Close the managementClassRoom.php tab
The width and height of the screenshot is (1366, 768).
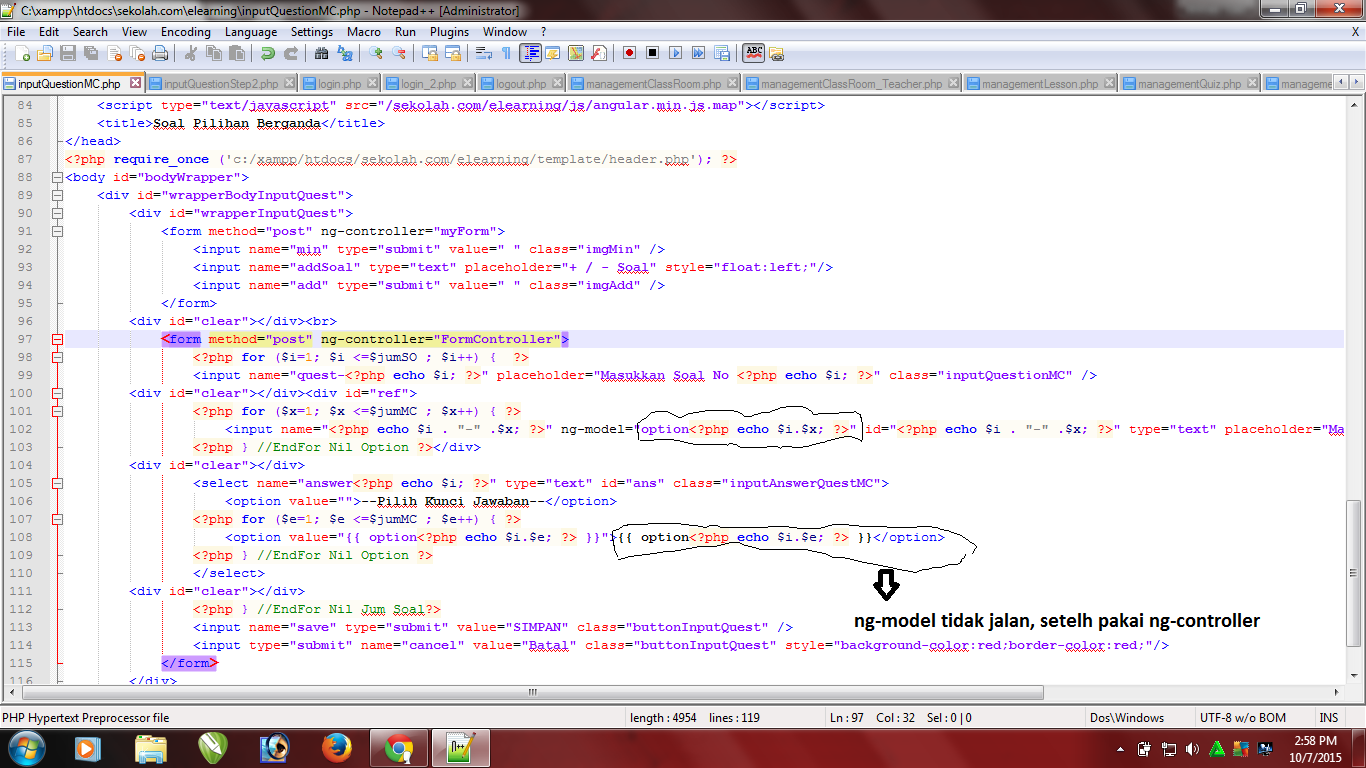pyautogui.click(x=734, y=84)
